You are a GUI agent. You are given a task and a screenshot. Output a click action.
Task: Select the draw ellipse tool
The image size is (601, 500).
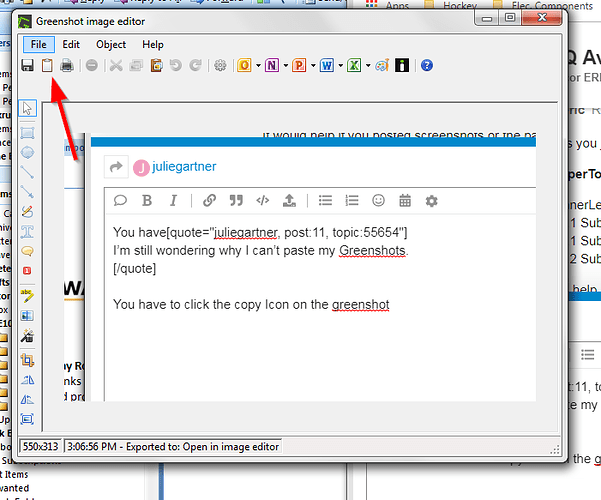pos(27,153)
